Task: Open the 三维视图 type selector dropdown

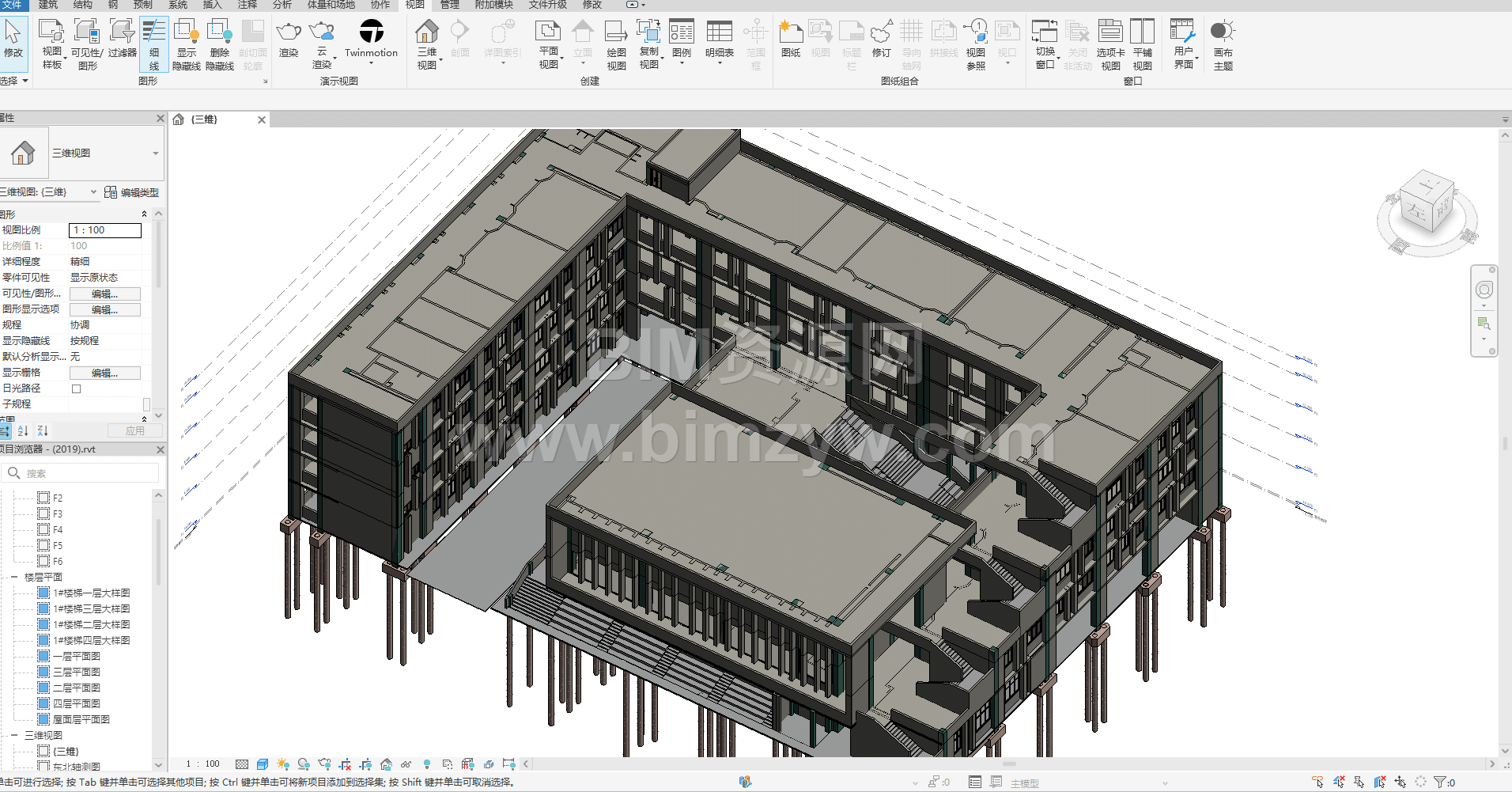Action: 155,153
